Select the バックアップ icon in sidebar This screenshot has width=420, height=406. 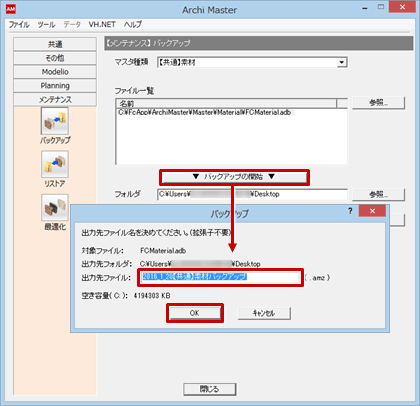click(55, 121)
